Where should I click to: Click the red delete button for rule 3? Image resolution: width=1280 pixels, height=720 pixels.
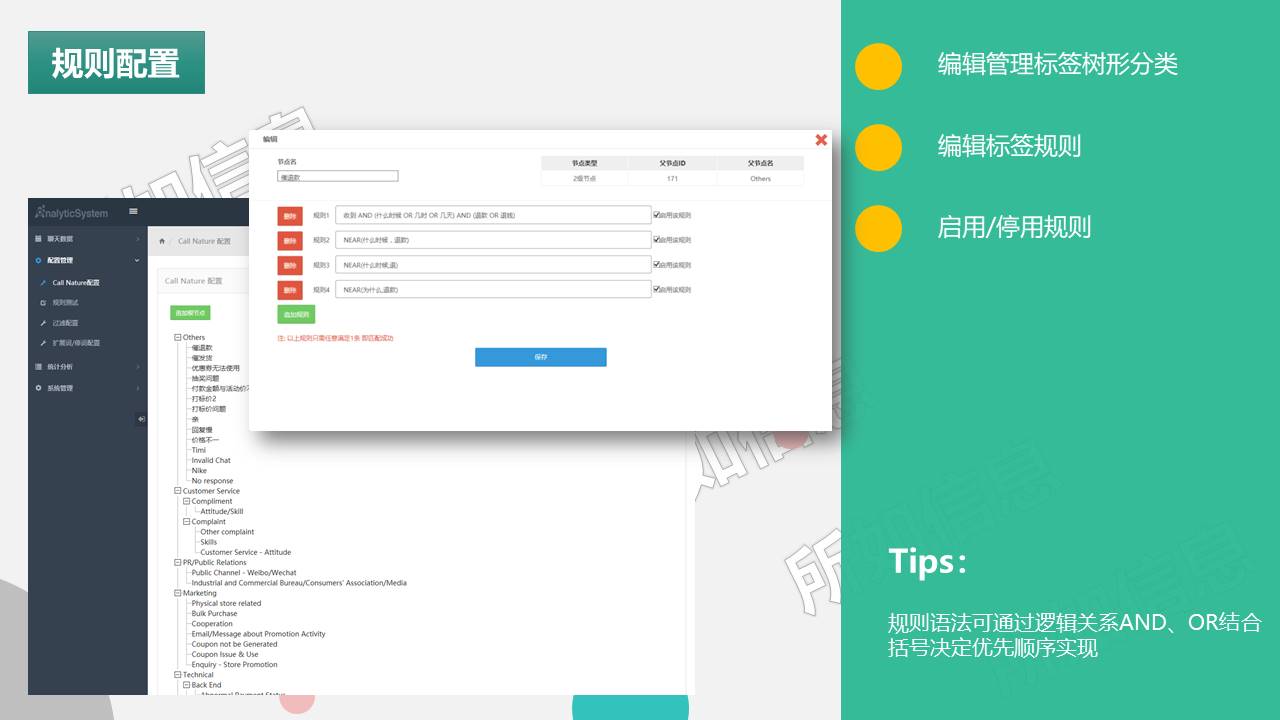pos(289,265)
